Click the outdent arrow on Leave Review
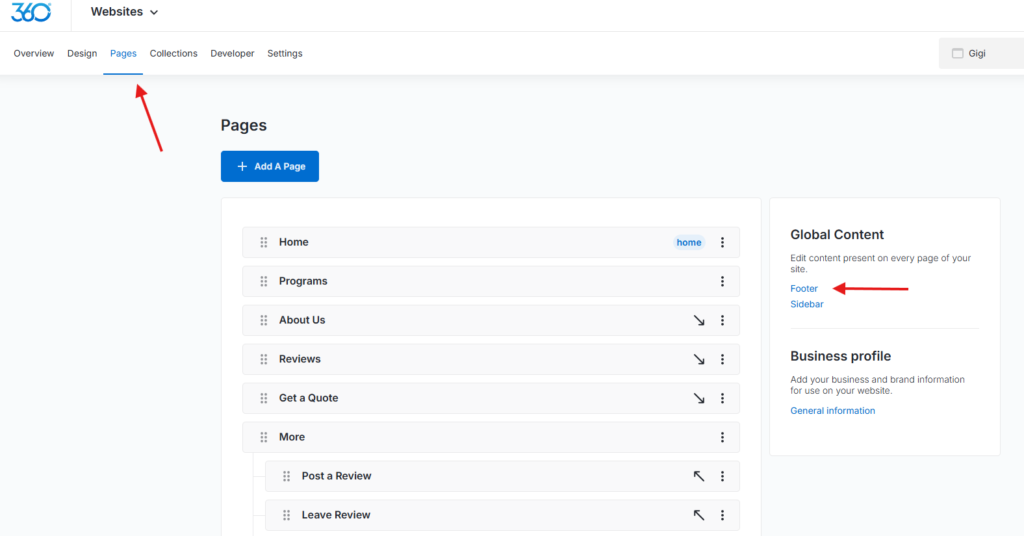Image resolution: width=1024 pixels, height=536 pixels. [699, 515]
